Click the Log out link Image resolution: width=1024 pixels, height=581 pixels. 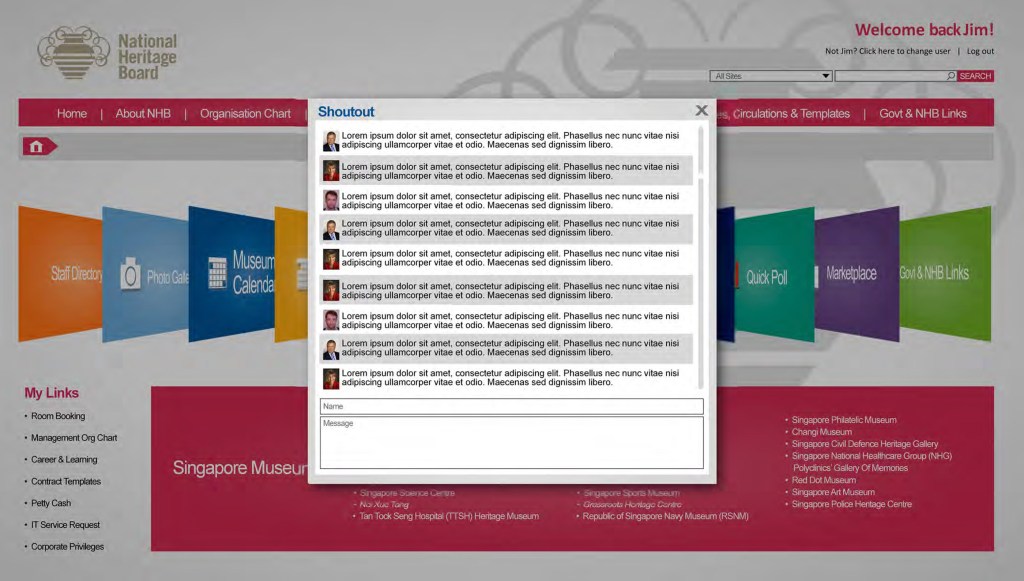coord(980,51)
